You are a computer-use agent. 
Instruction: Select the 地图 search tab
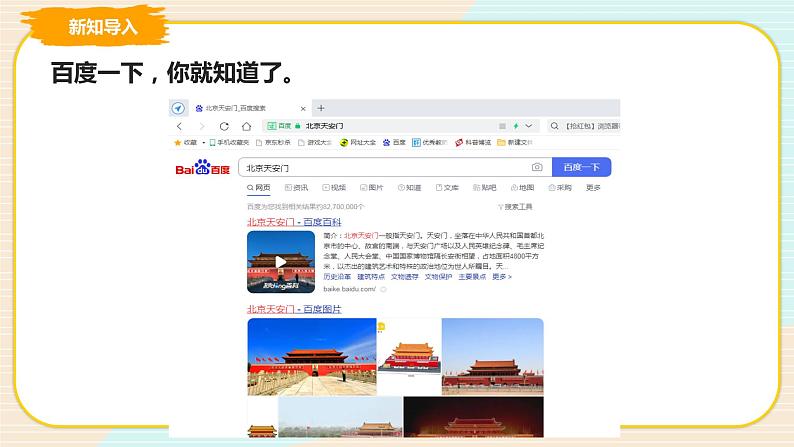[x=522, y=188]
